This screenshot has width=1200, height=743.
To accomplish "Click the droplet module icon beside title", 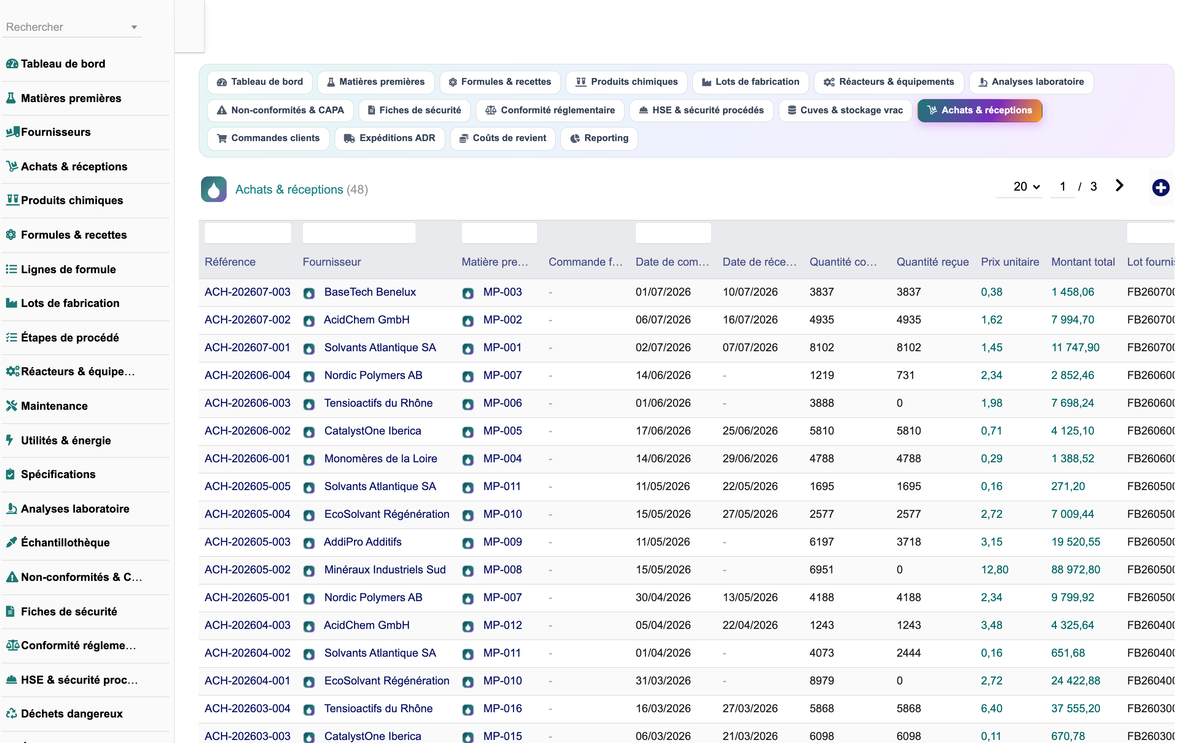I will click(x=214, y=189).
